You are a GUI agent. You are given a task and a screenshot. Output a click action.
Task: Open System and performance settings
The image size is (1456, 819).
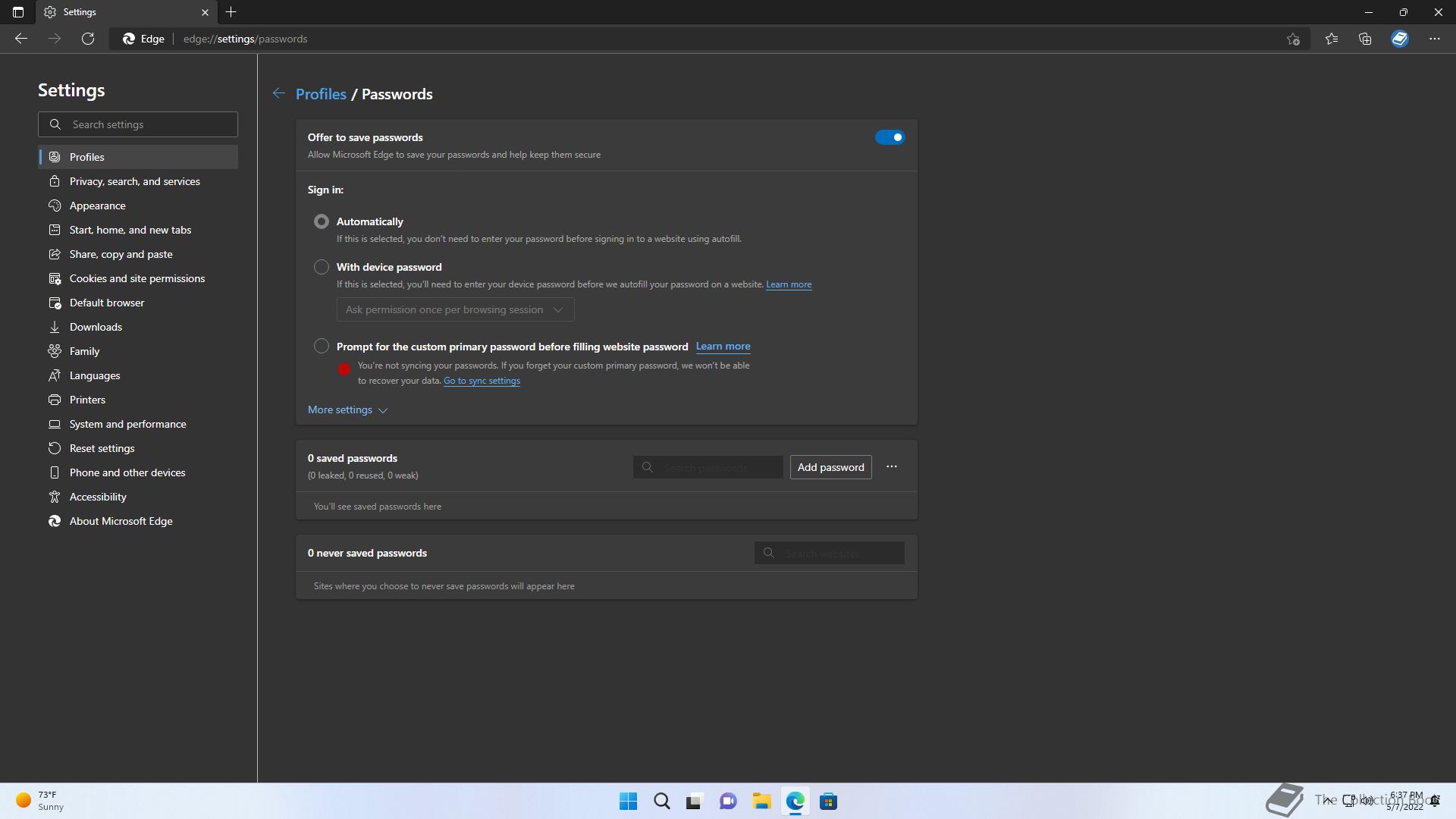tap(138, 424)
